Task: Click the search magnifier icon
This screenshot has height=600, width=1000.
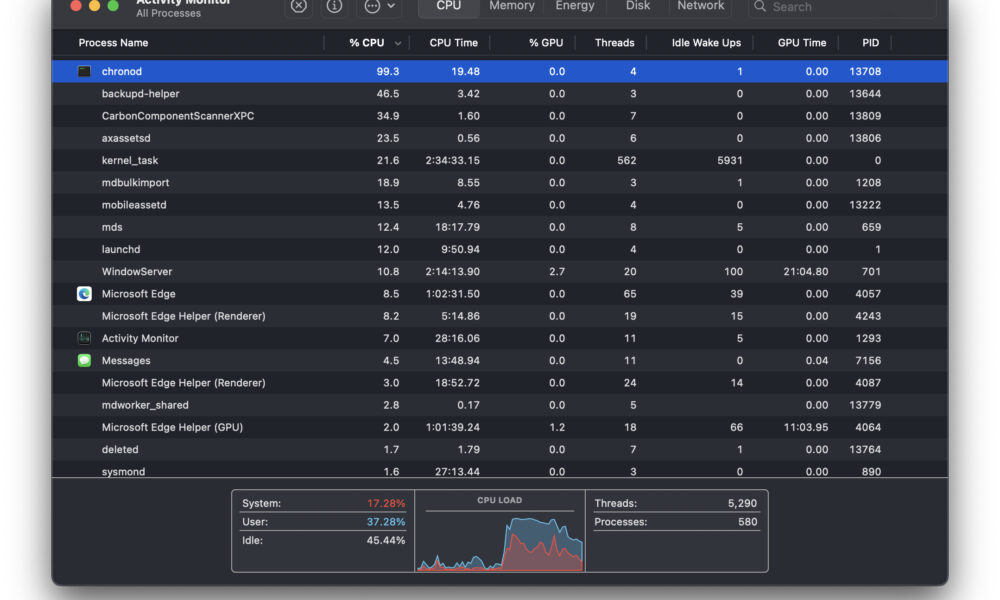Action: tap(760, 6)
